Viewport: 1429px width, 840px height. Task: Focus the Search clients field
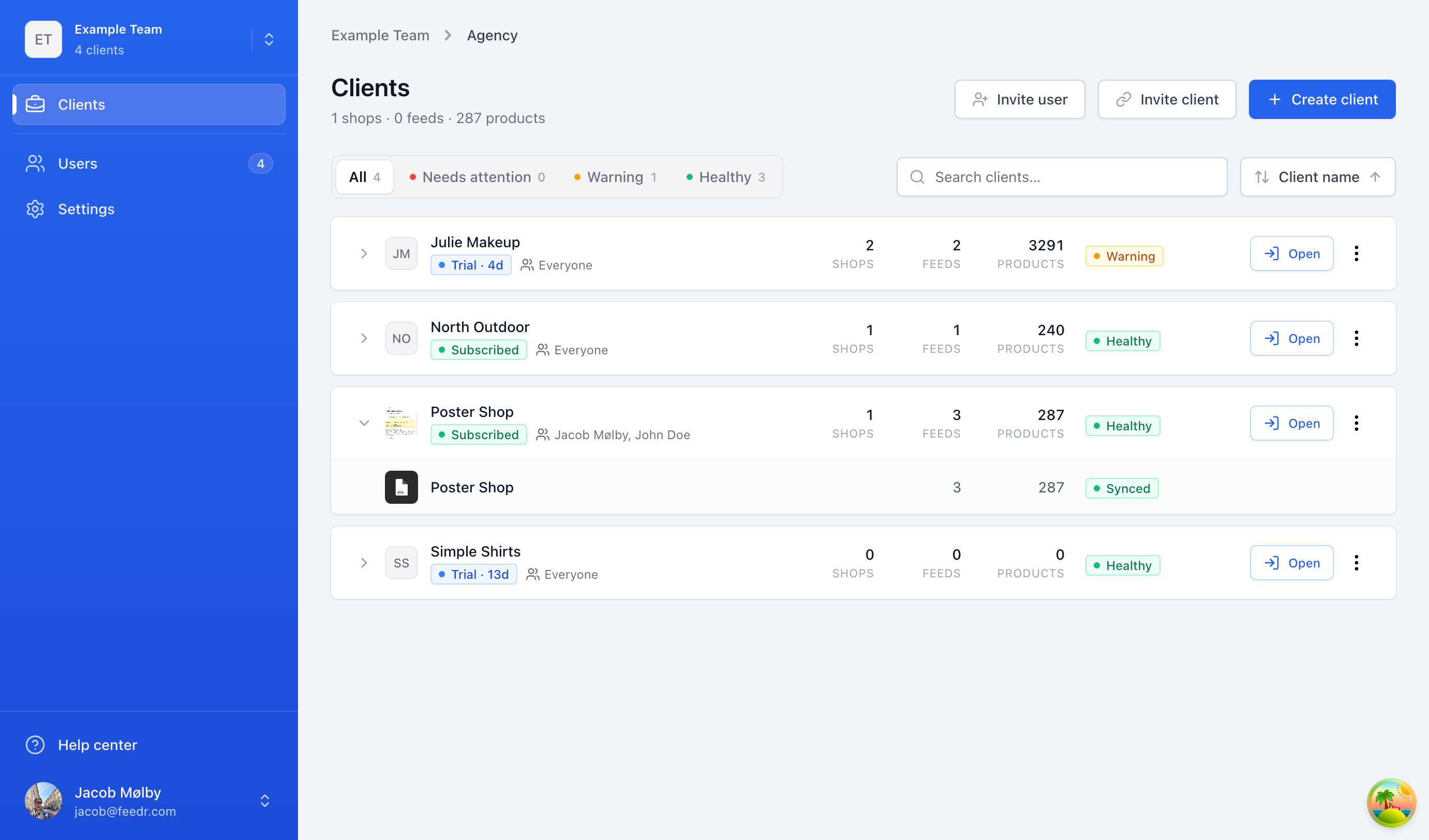pyautogui.click(x=1062, y=177)
